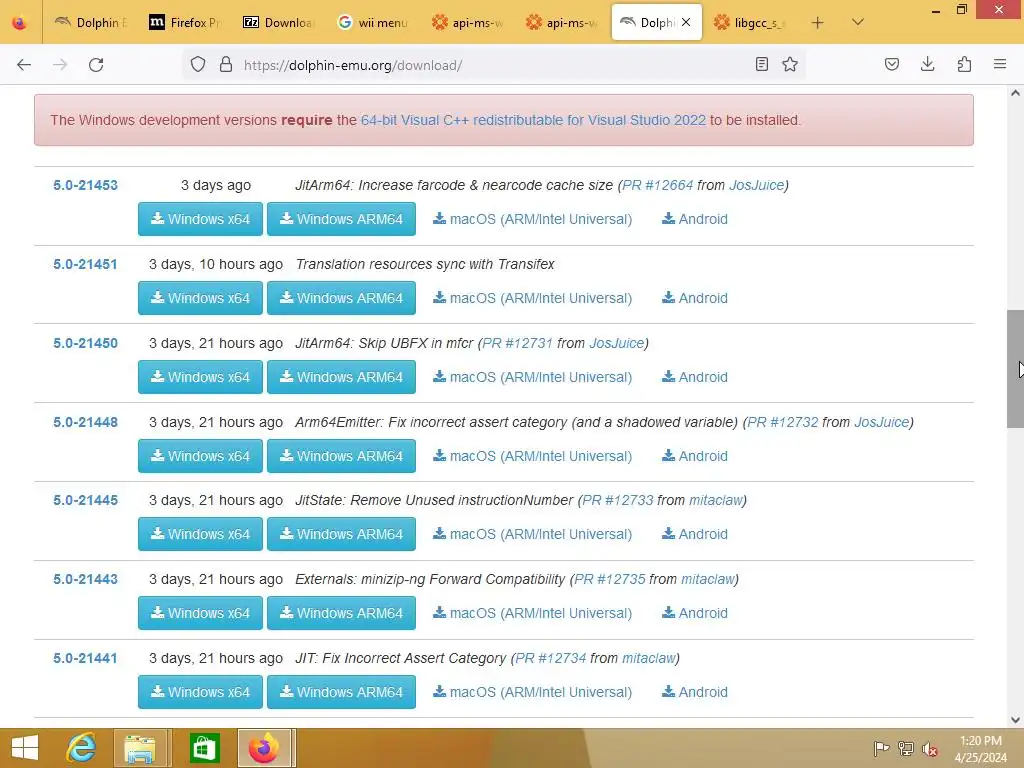Show site security padlock info
Image resolution: width=1024 pixels, height=768 pixels.
(226, 65)
